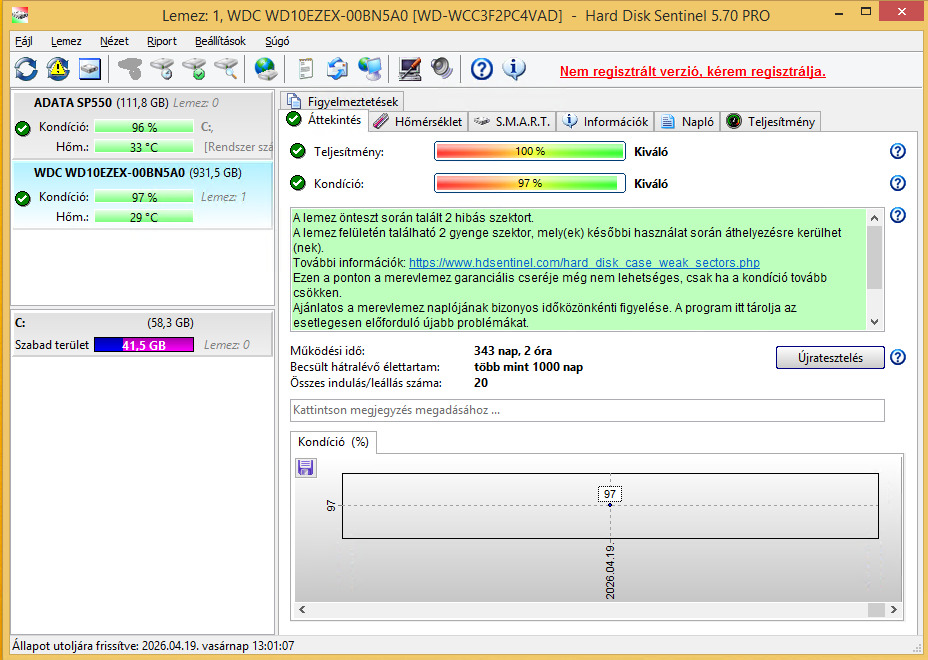Viewport: 928px width, 660px height.
Task: Switch to the Napló tab
Action: click(x=688, y=121)
